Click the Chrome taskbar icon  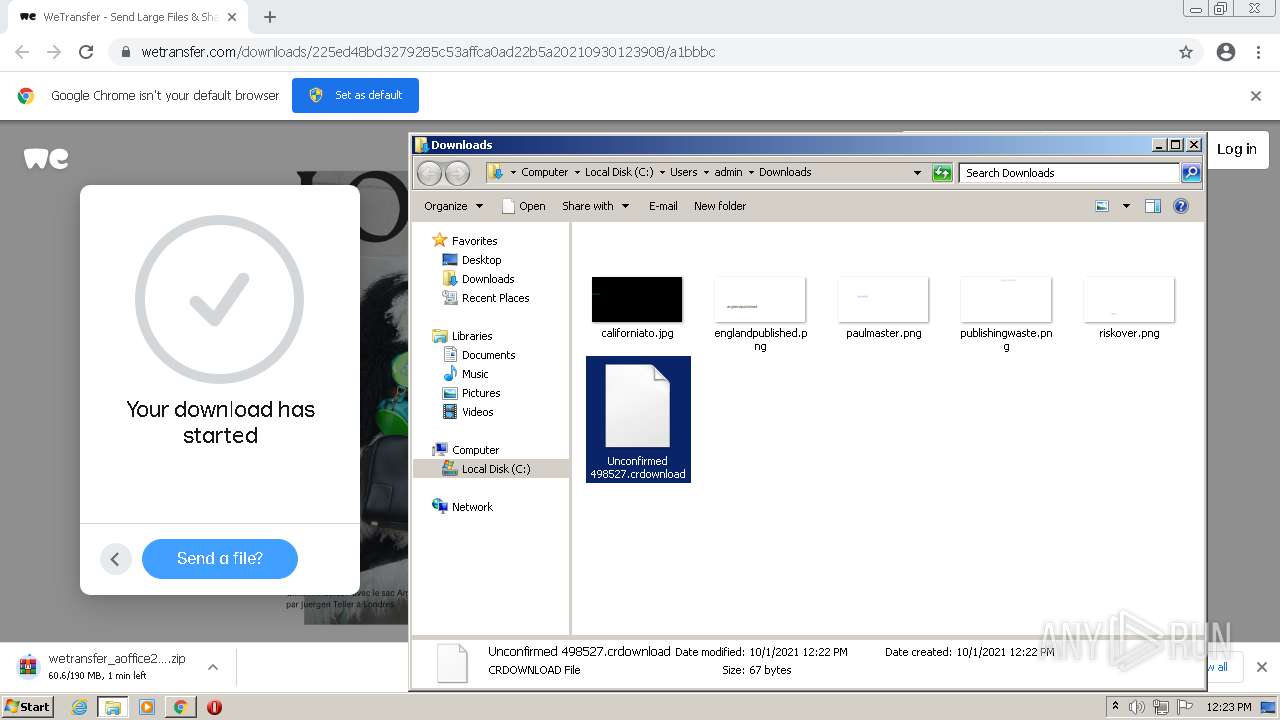[x=180, y=707]
